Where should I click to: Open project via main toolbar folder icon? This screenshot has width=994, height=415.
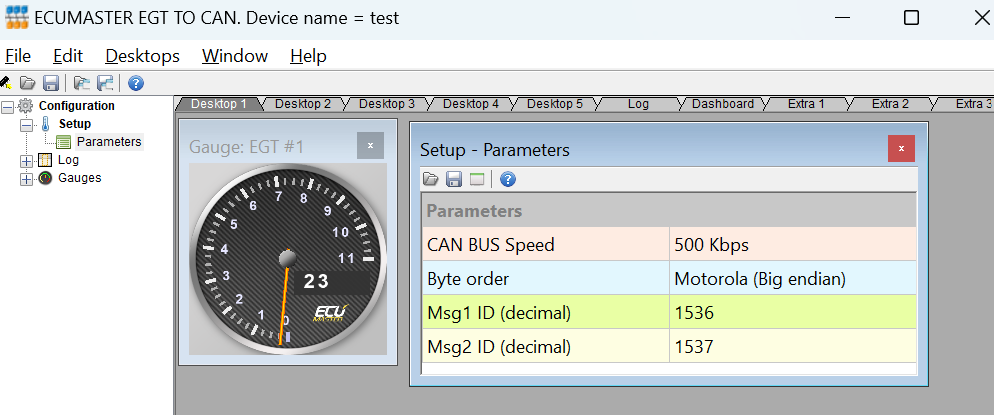coord(27,83)
